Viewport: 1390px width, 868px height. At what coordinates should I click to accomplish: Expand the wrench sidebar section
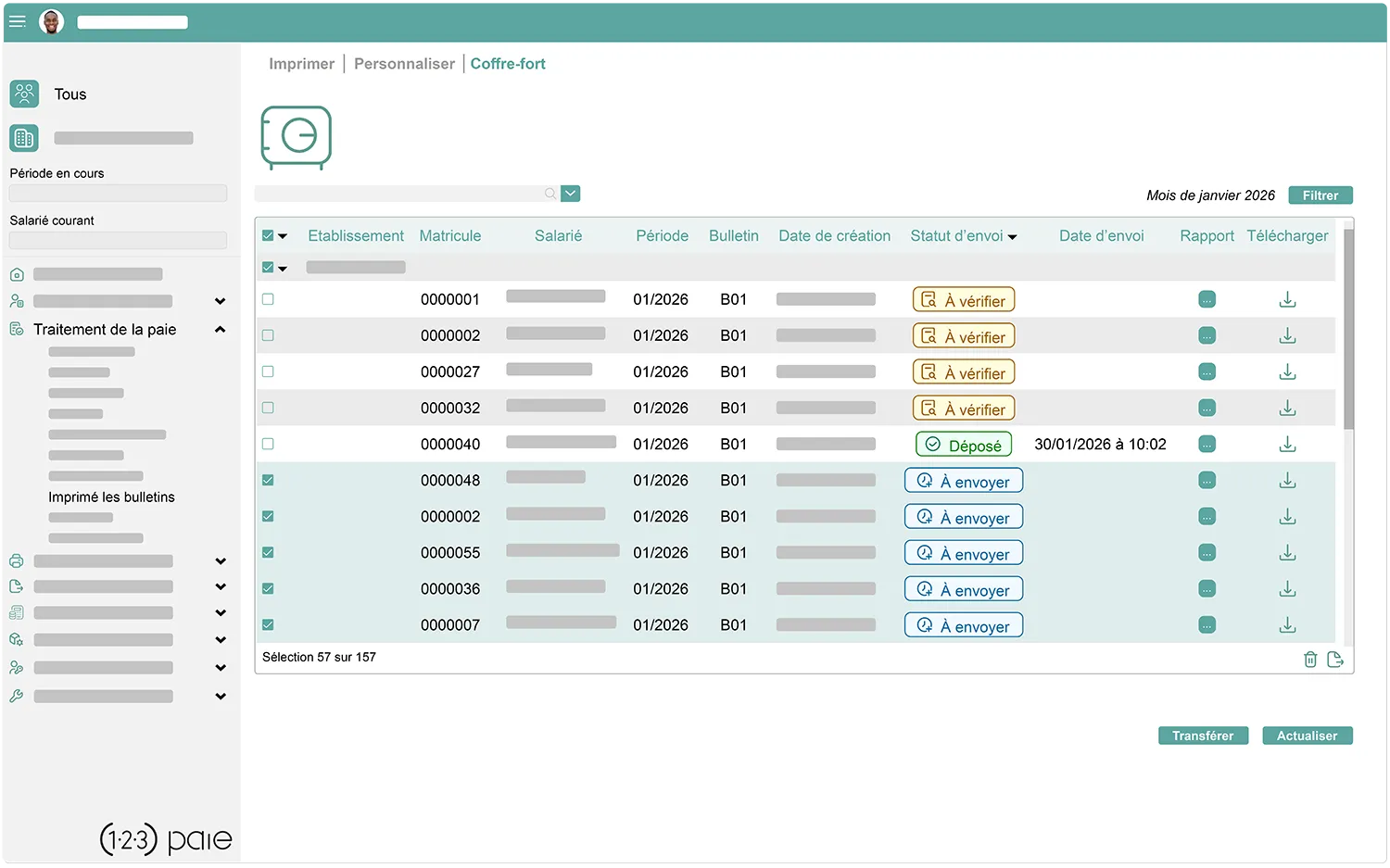click(x=220, y=697)
